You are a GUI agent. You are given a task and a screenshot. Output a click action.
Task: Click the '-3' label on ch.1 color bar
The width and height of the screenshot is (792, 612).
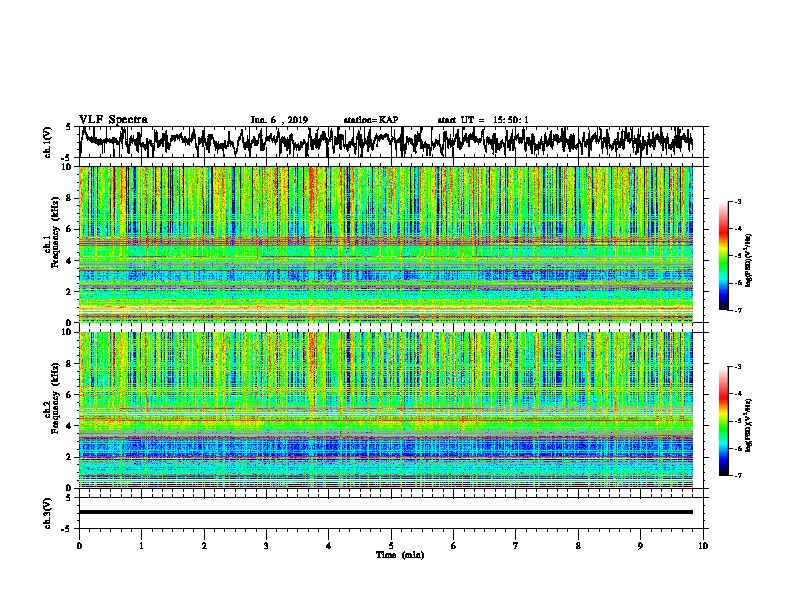click(x=737, y=201)
